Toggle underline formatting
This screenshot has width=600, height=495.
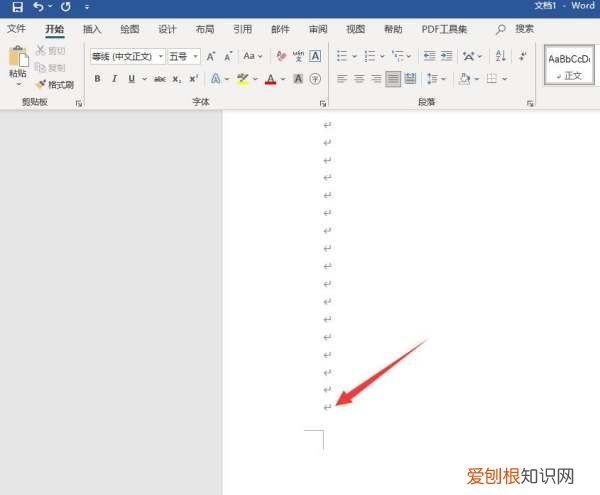tap(132, 79)
